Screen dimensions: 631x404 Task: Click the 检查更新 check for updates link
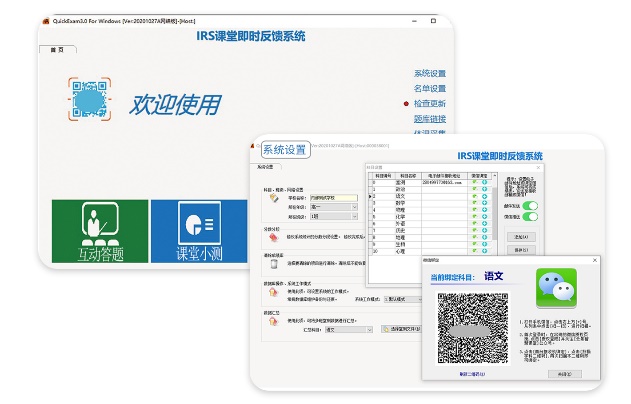pyautogui.click(x=430, y=103)
